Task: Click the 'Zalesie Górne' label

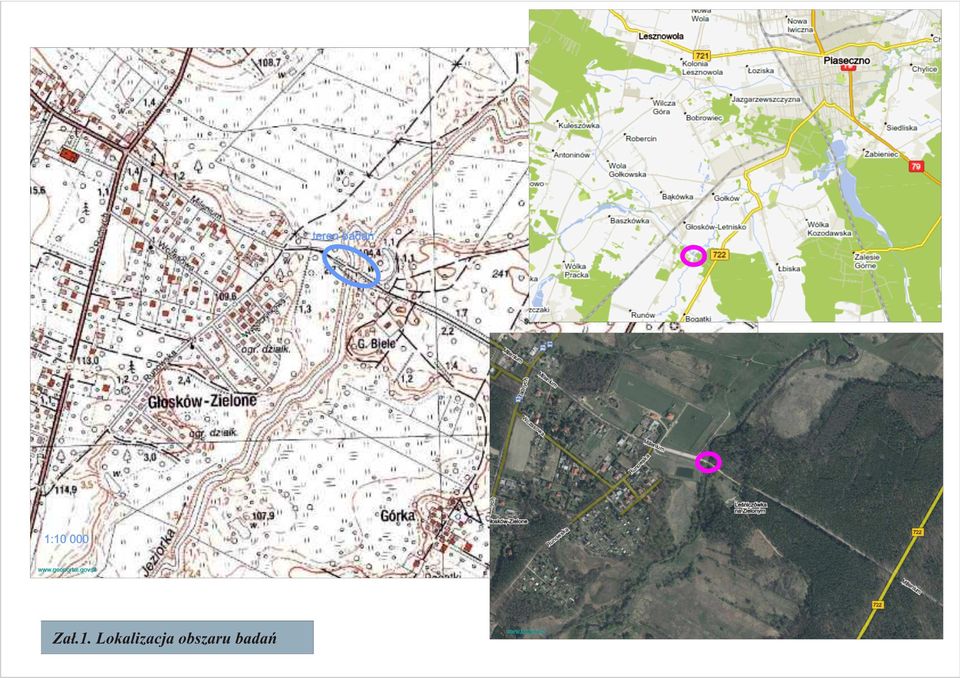Action: point(867,261)
